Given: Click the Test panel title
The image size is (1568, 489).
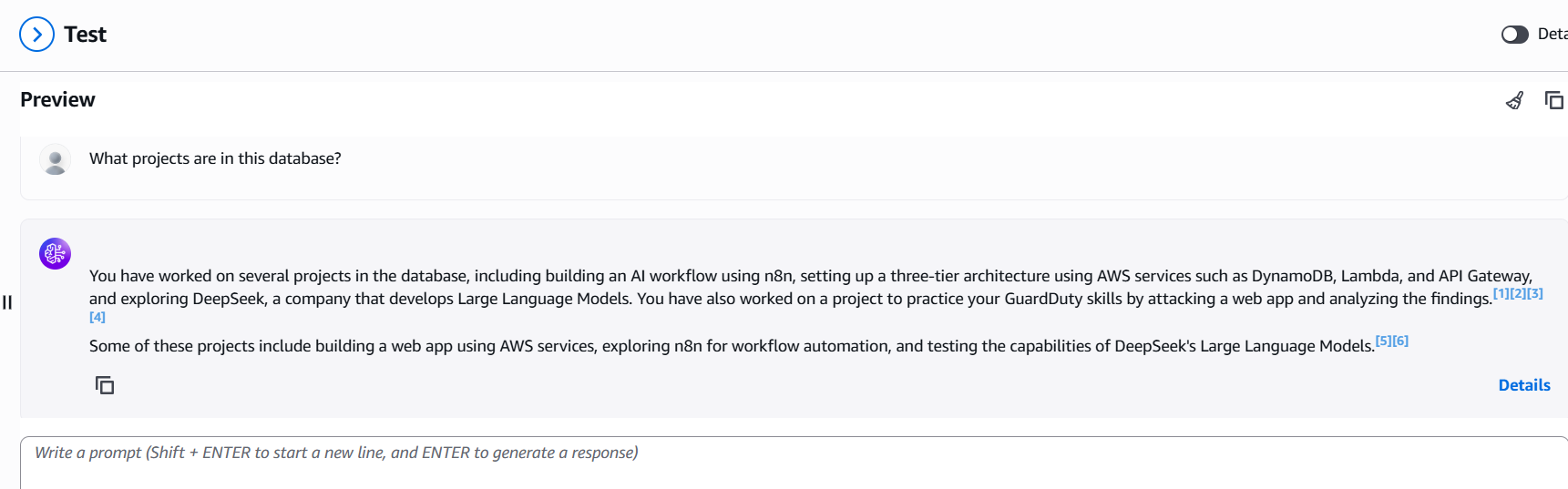Looking at the screenshot, I should coord(85,35).
